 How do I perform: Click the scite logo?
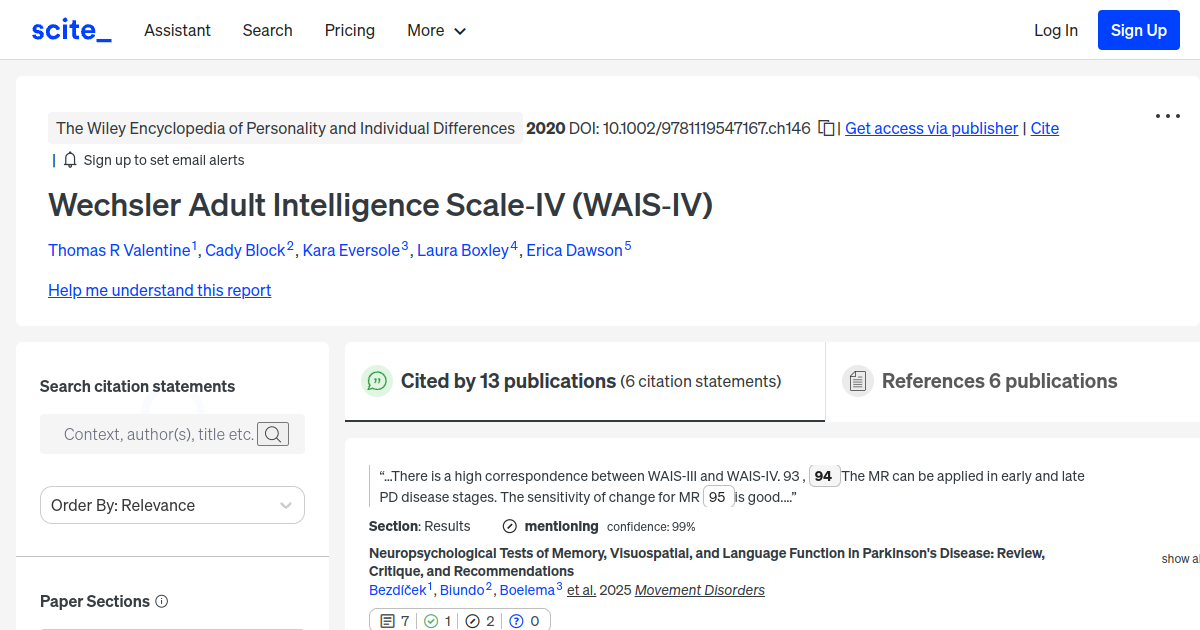click(x=70, y=29)
